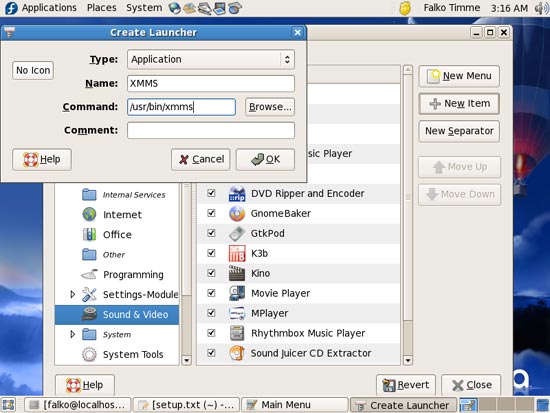Click the Internal Services folder icon
Screen dimensions: 550x413
pos(89,194)
